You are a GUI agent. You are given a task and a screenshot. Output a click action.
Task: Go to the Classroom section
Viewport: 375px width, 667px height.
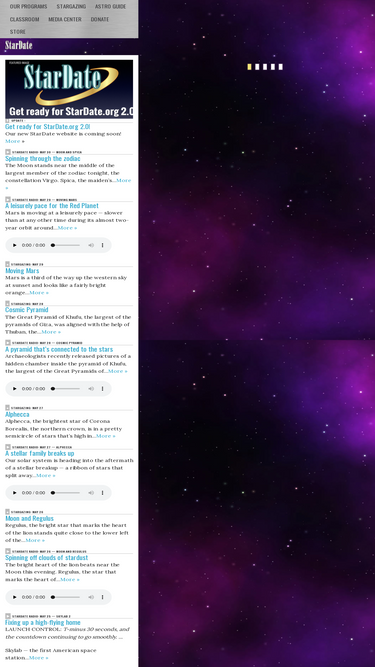click(x=24, y=19)
